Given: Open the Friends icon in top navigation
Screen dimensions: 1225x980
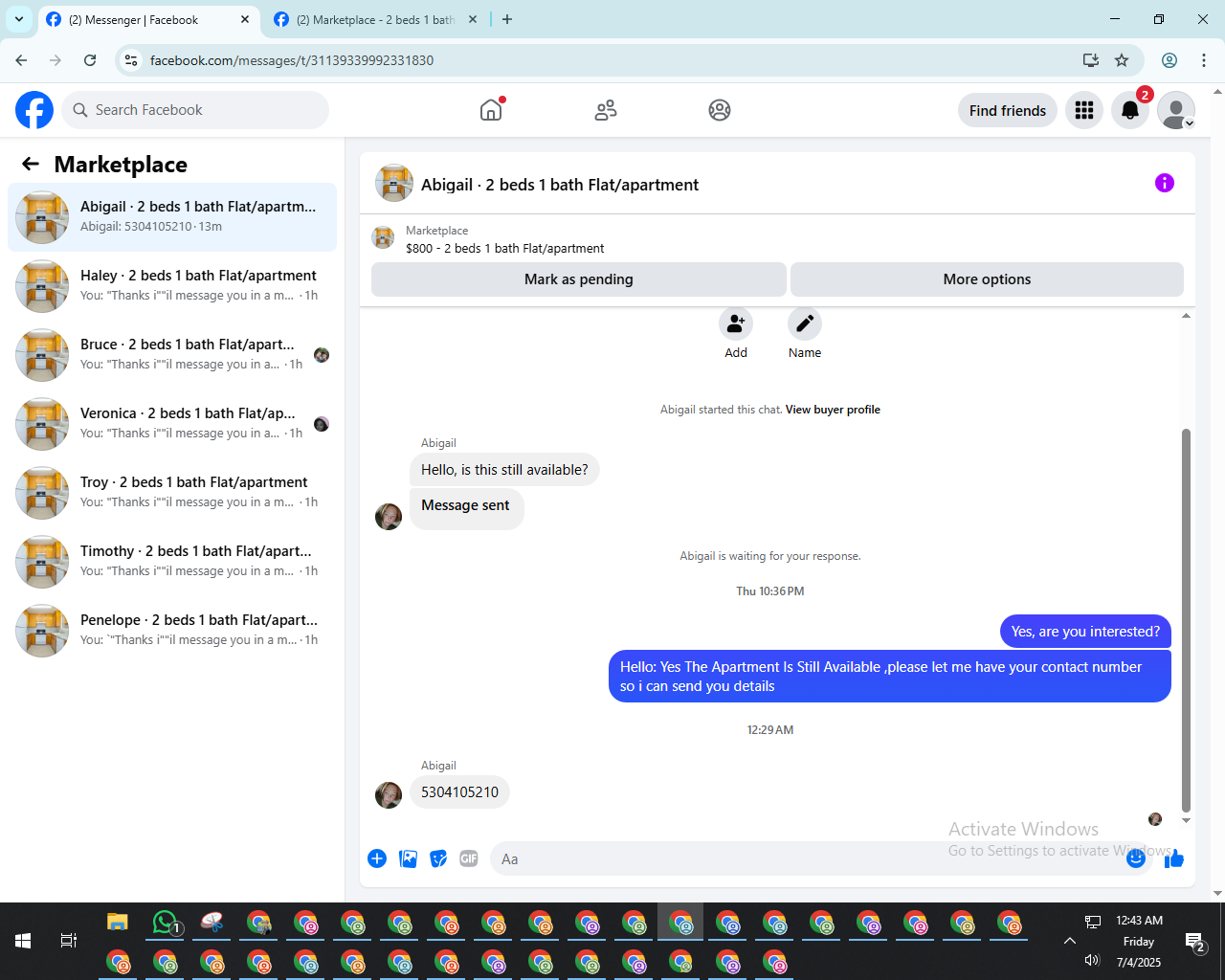Looking at the screenshot, I should 606,110.
